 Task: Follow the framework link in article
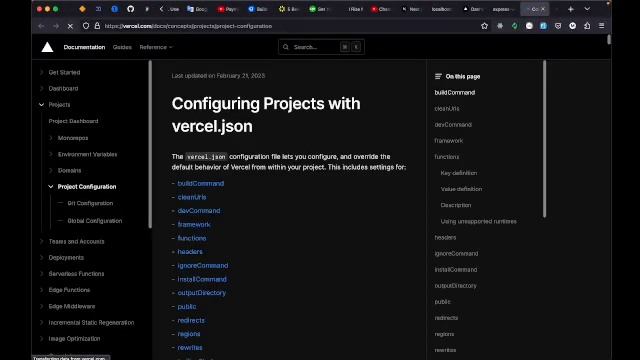(x=194, y=224)
